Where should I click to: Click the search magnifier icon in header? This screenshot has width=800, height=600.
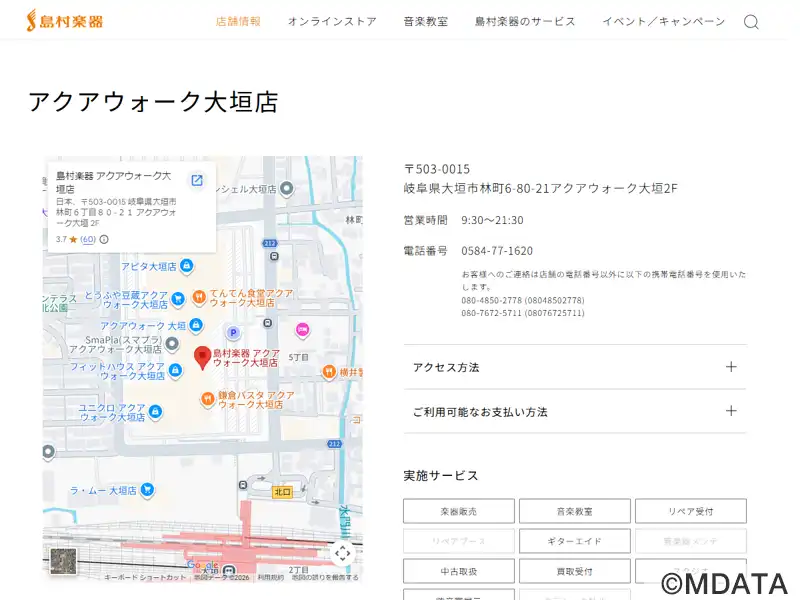(x=751, y=22)
